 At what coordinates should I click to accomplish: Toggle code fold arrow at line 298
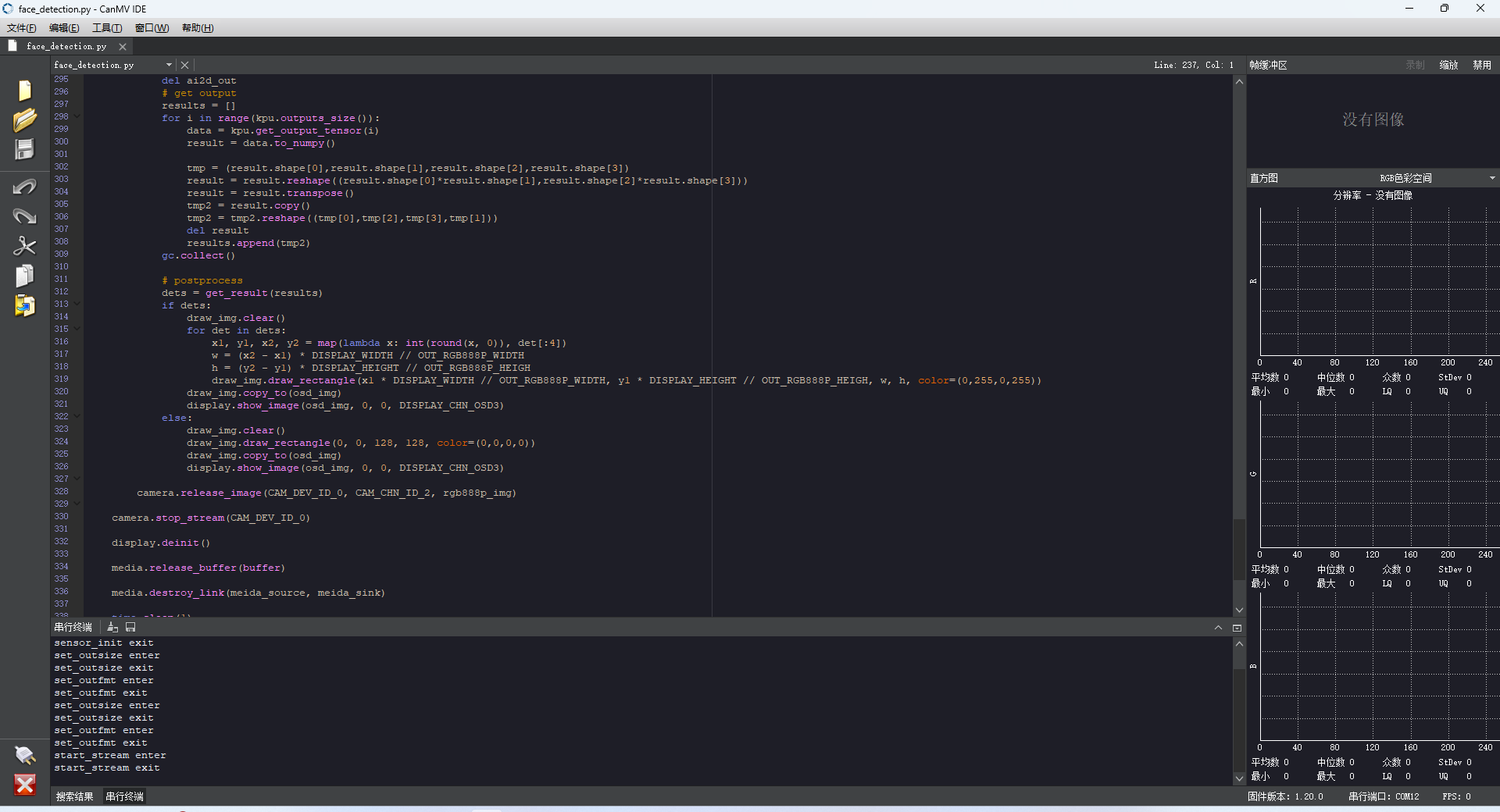click(x=77, y=117)
